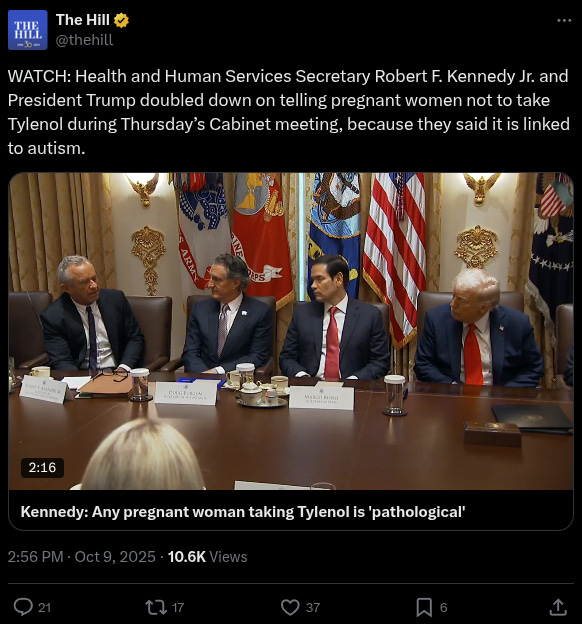The width and height of the screenshot is (582, 624).
Task: Like the post with heart icon
Action: click(x=290, y=607)
